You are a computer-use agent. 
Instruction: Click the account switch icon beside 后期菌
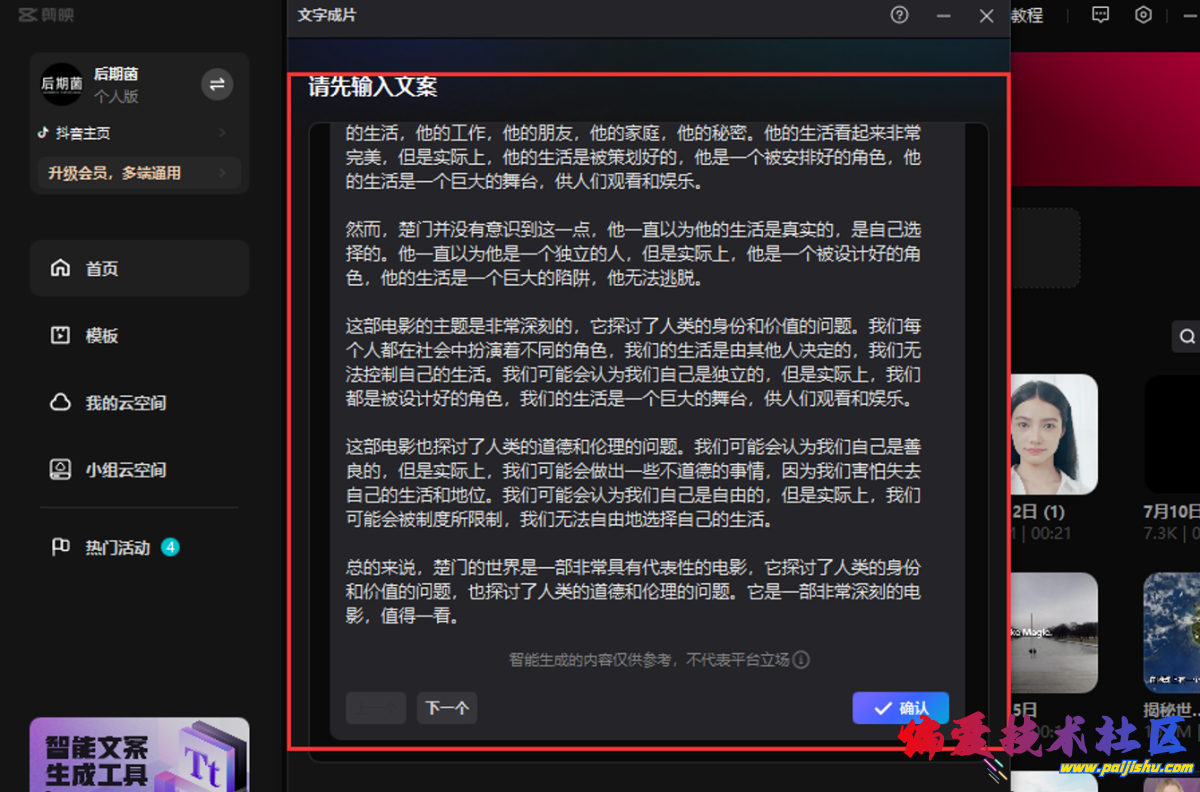[x=217, y=84]
